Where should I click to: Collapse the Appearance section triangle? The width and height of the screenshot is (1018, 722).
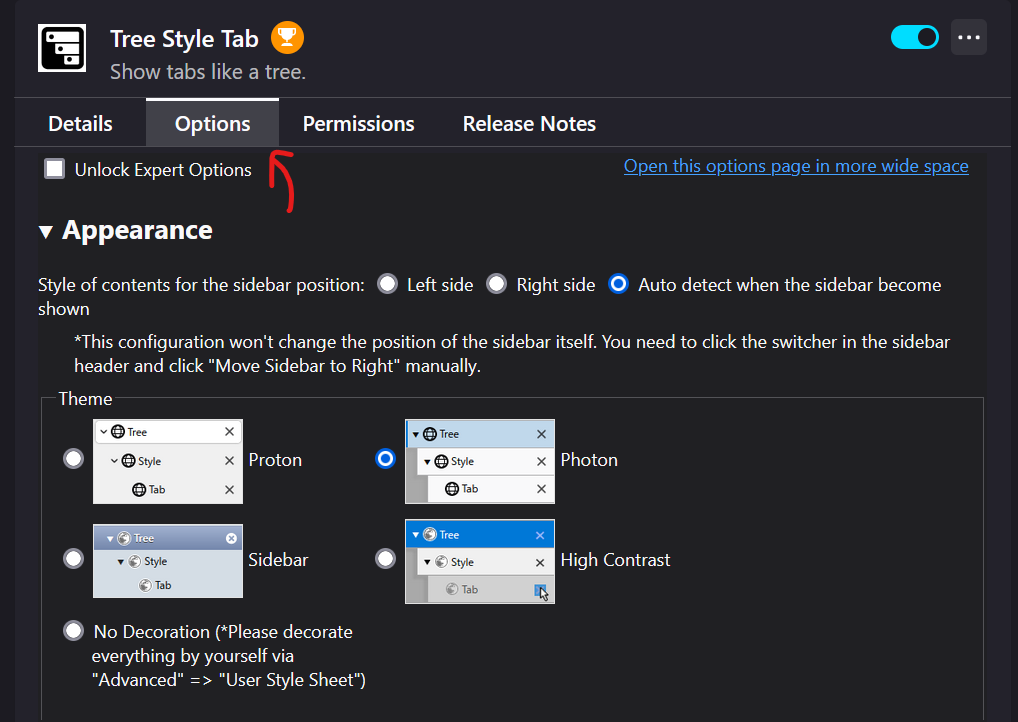coord(45,232)
